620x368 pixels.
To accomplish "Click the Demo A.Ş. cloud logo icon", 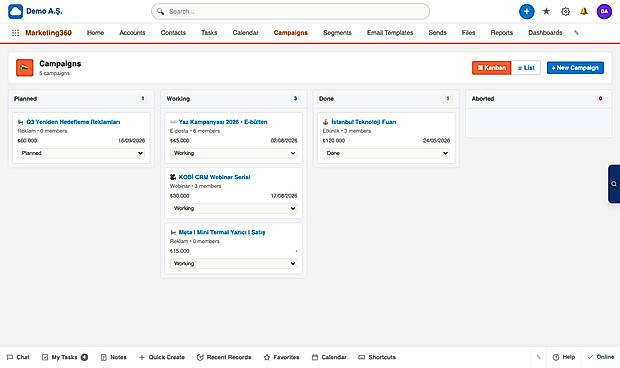I will (15, 11).
